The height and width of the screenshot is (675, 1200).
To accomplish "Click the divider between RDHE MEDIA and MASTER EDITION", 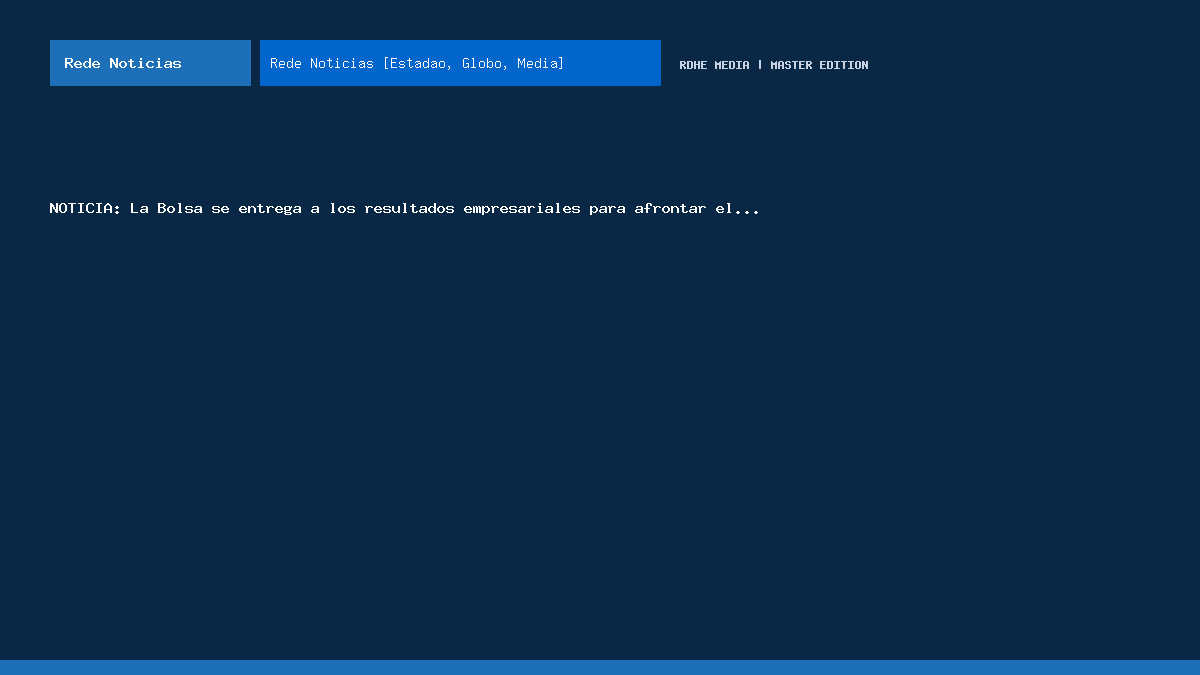I will coord(760,65).
